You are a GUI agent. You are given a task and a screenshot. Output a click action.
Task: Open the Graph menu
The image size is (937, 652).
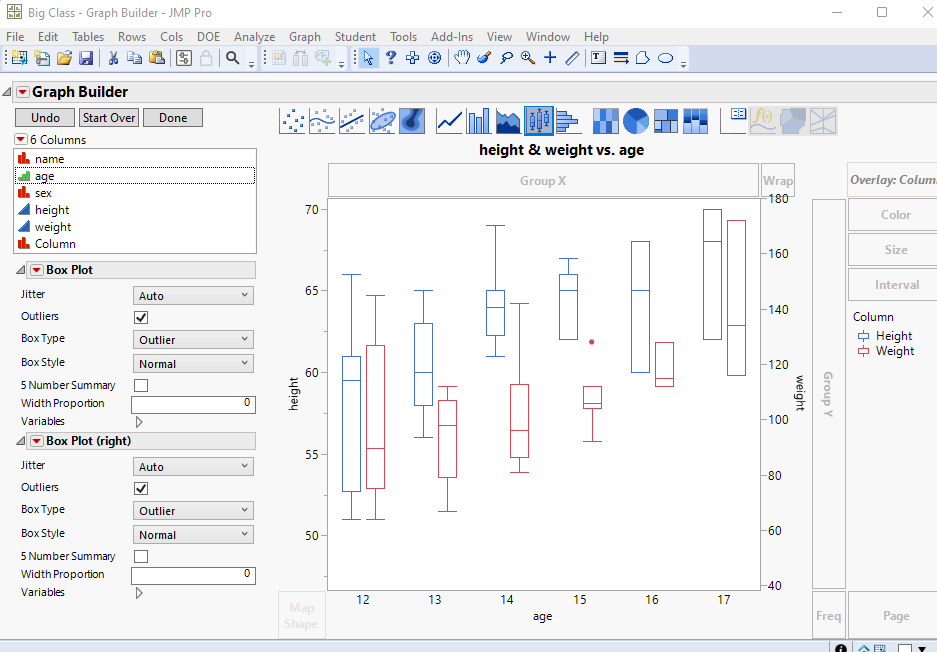tap(305, 37)
